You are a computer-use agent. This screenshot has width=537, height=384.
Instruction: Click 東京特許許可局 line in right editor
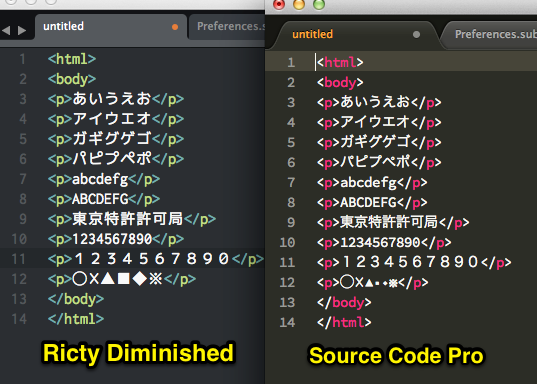[393, 222]
